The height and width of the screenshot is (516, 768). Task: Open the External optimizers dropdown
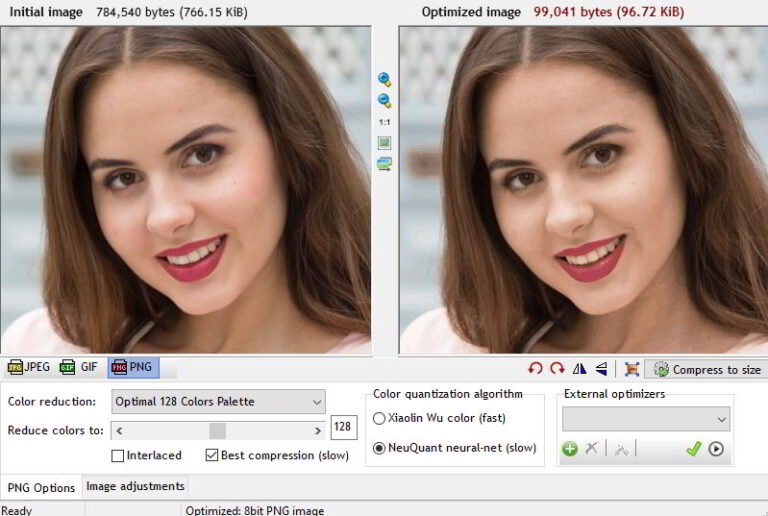click(646, 419)
